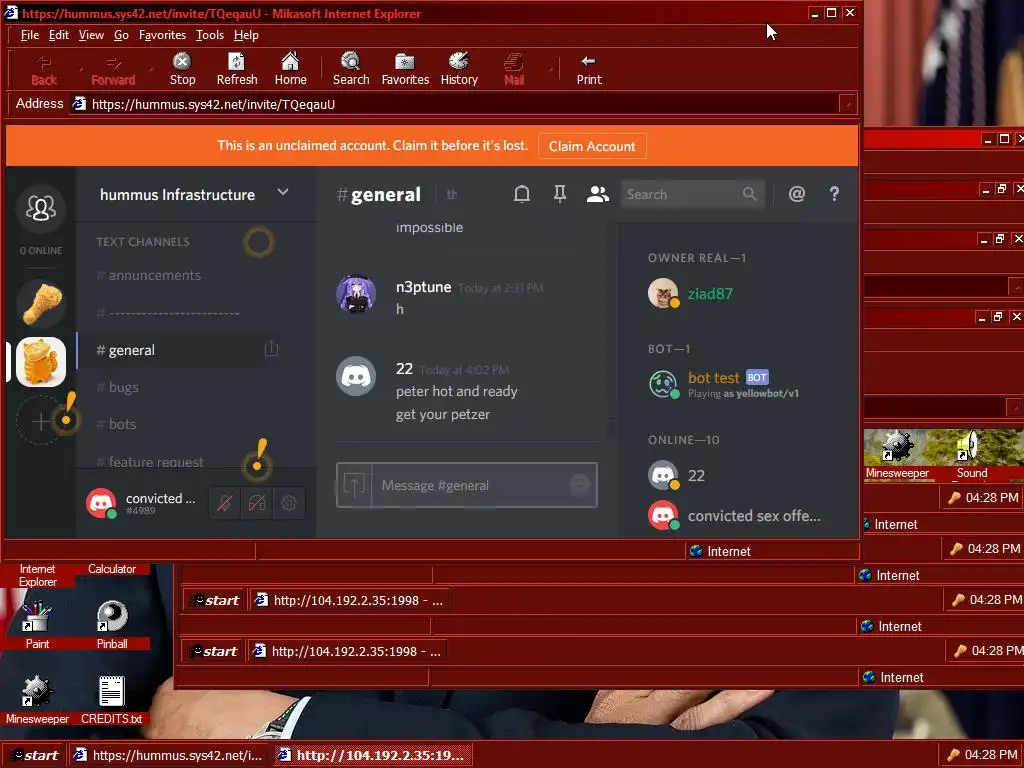The image size is (1024, 768).
Task: Click user 22's avatar in chat
Action: click(x=356, y=376)
